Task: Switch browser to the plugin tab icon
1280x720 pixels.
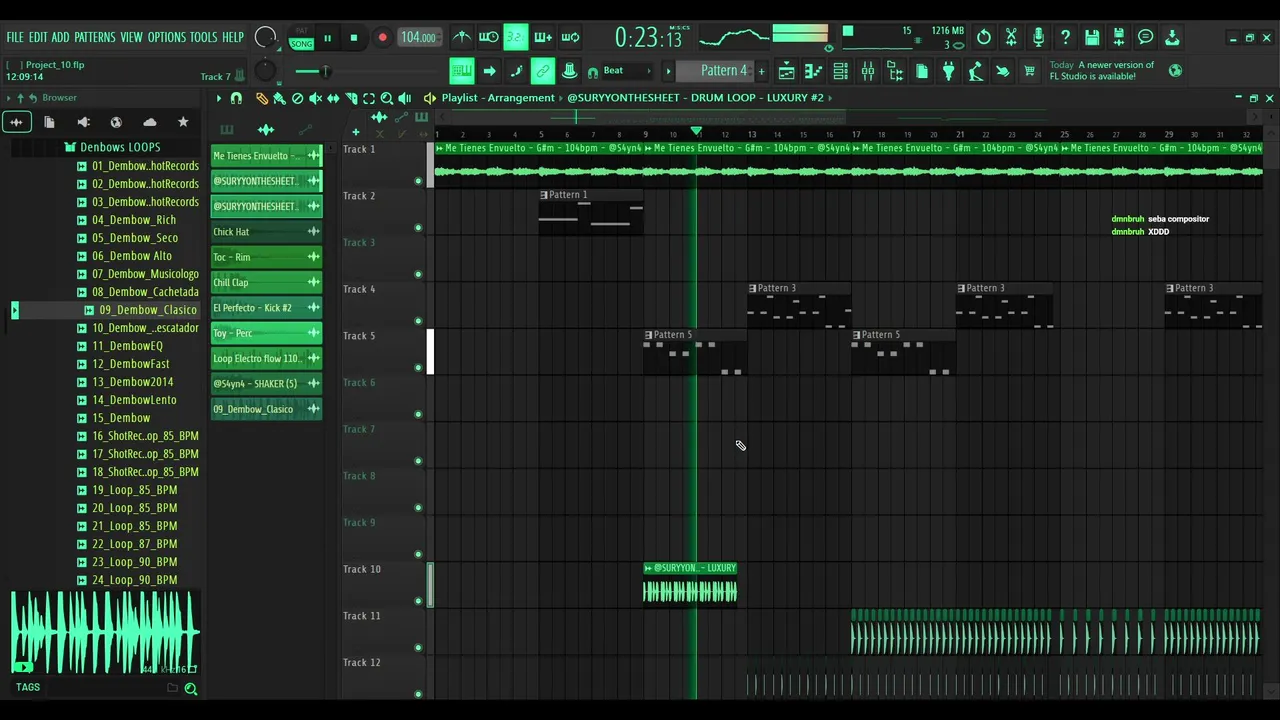Action: click(x=83, y=122)
